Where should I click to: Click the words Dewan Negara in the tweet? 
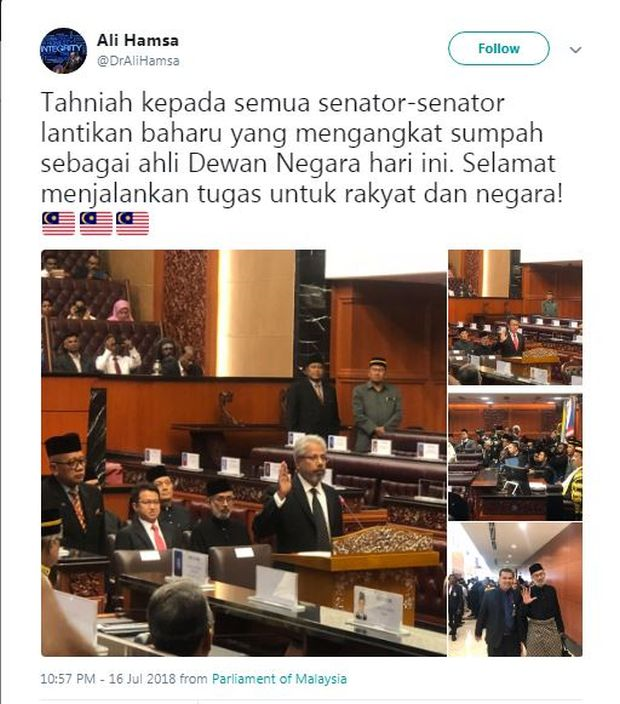point(274,163)
